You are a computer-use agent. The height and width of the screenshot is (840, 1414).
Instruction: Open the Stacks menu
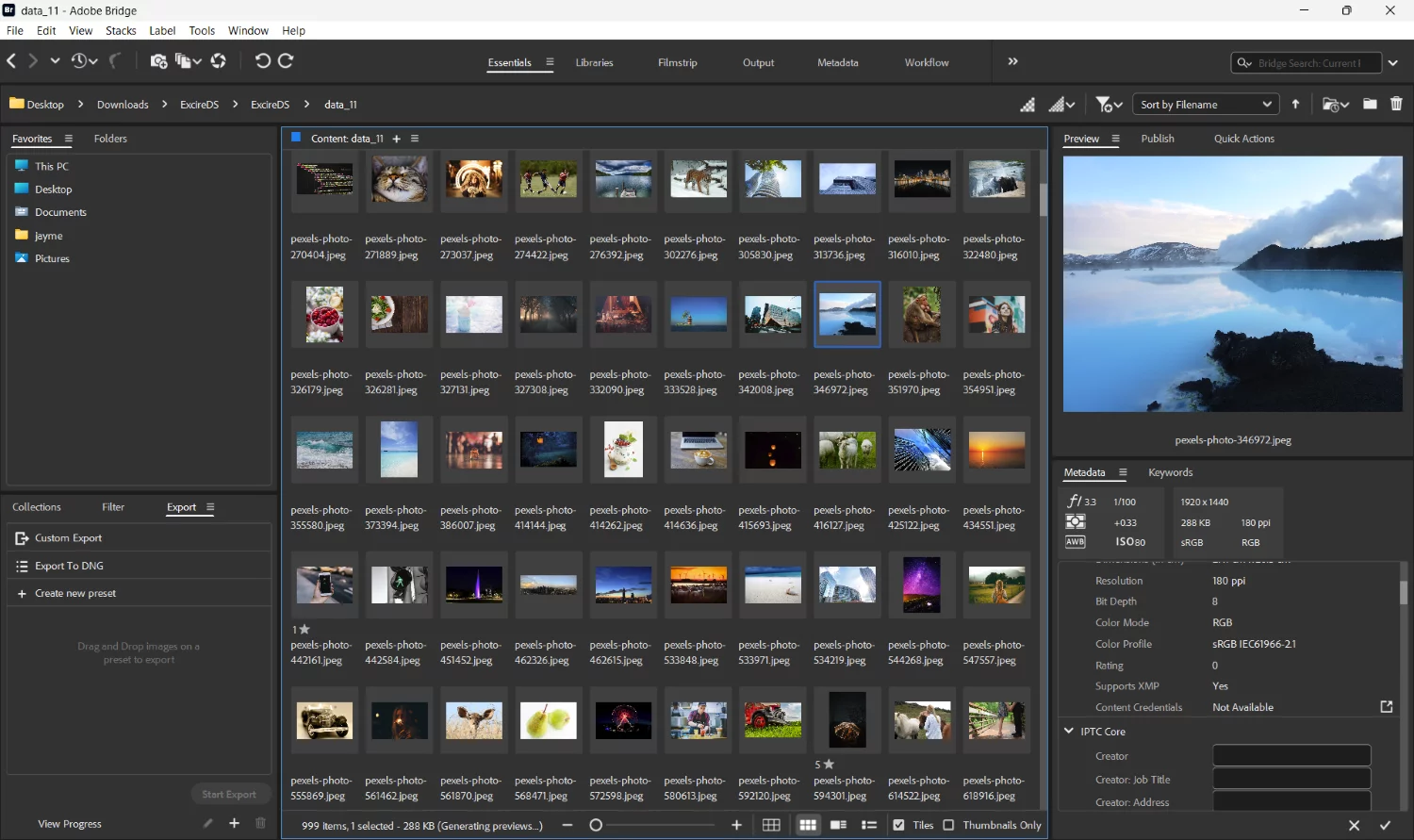121,30
